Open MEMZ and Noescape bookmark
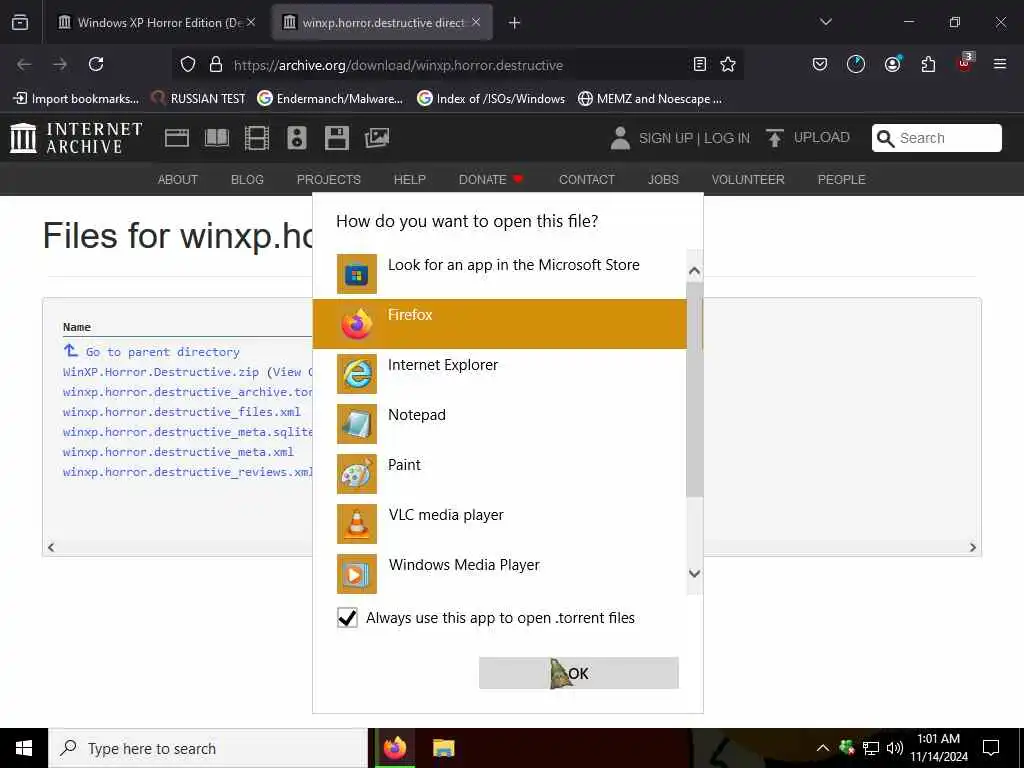This screenshot has width=1024, height=768. 650,99
